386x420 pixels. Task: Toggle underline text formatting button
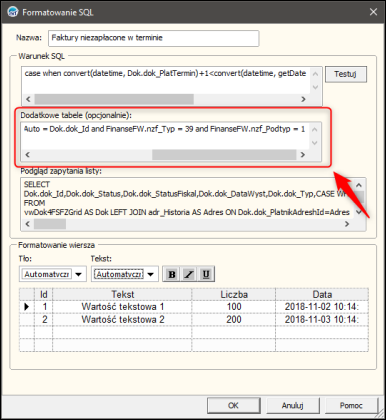(206, 274)
